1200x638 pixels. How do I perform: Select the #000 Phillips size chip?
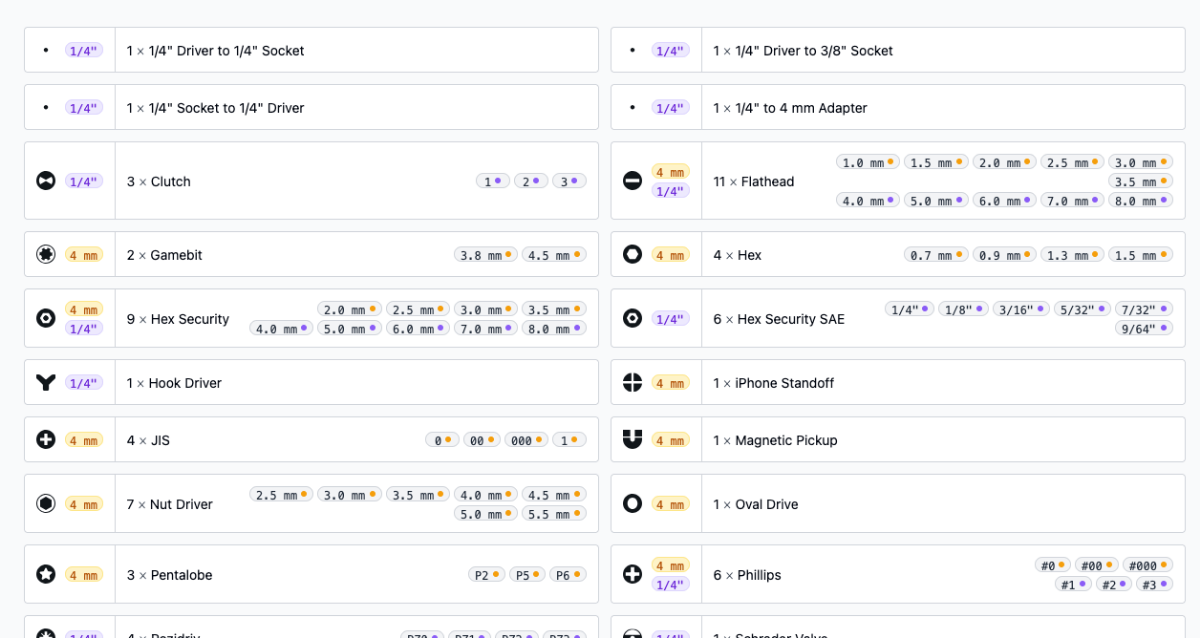[1147, 565]
